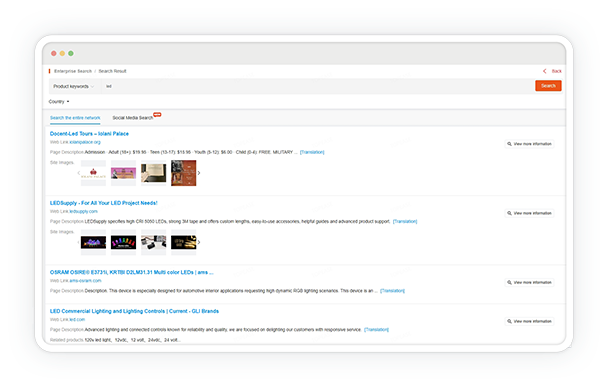Viewport: 609px width, 388px height.
Task: View more information for LEDSupply result
Action: (x=529, y=213)
